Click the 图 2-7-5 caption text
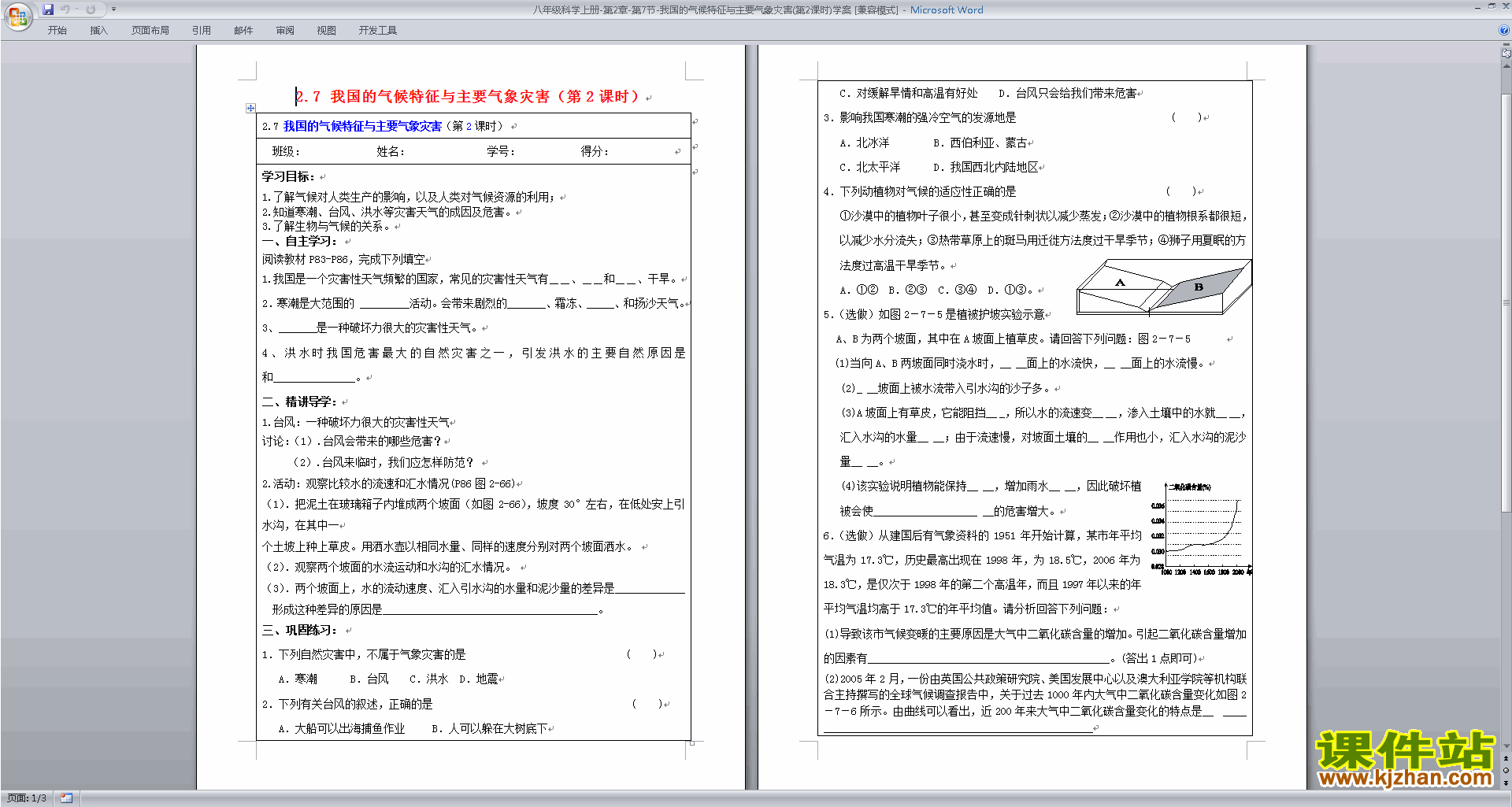This screenshot has height=807, width=1512. (x=1164, y=339)
